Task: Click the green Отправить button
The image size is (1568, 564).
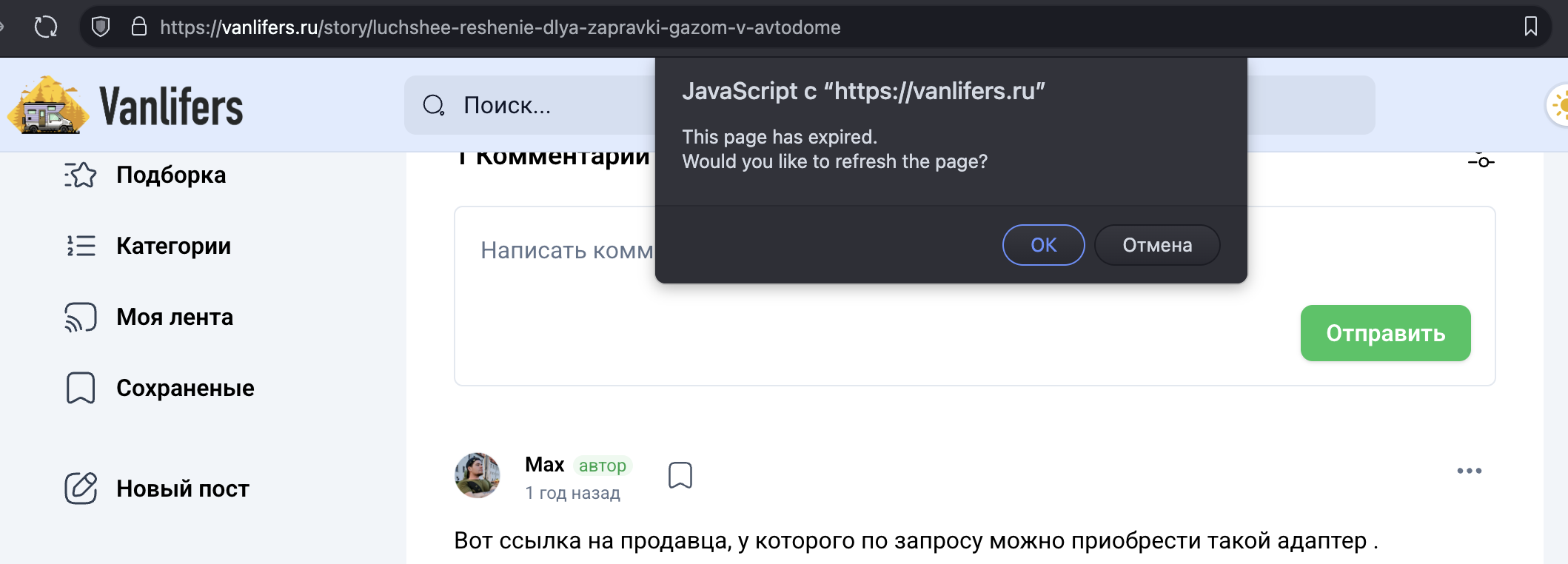Action: tap(1385, 333)
